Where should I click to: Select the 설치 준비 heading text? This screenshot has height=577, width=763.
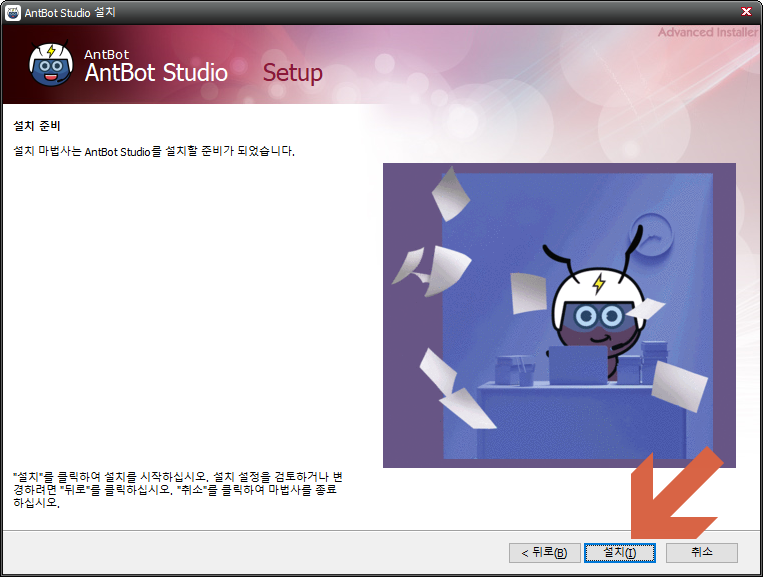[36, 126]
